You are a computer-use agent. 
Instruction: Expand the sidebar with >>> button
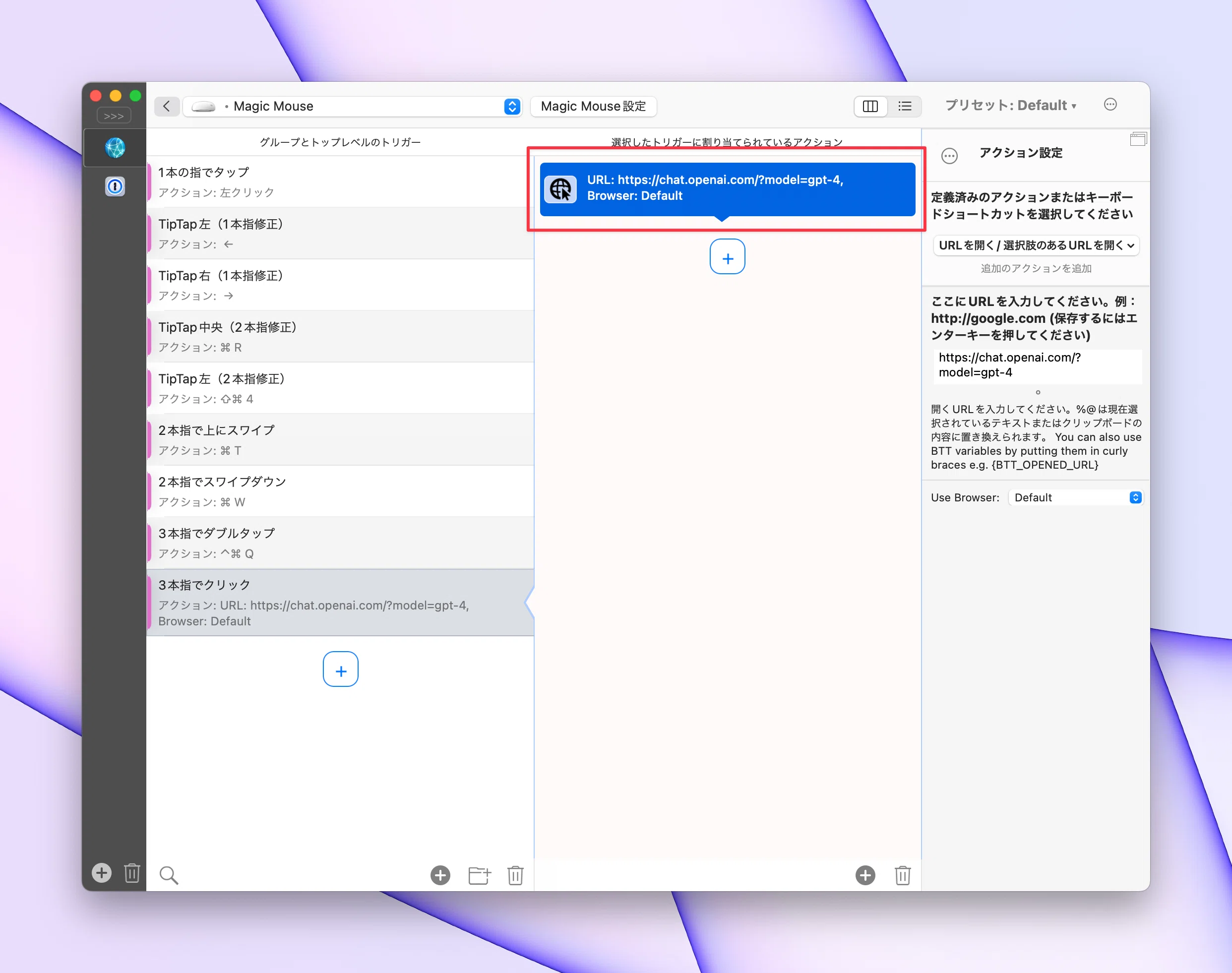click(114, 116)
